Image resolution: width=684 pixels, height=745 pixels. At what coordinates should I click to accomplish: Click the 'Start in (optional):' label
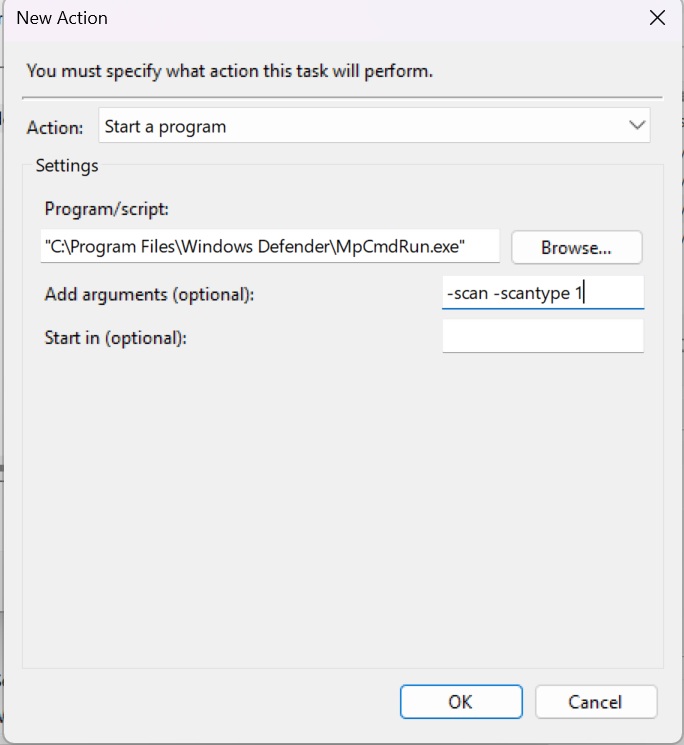[116, 338]
